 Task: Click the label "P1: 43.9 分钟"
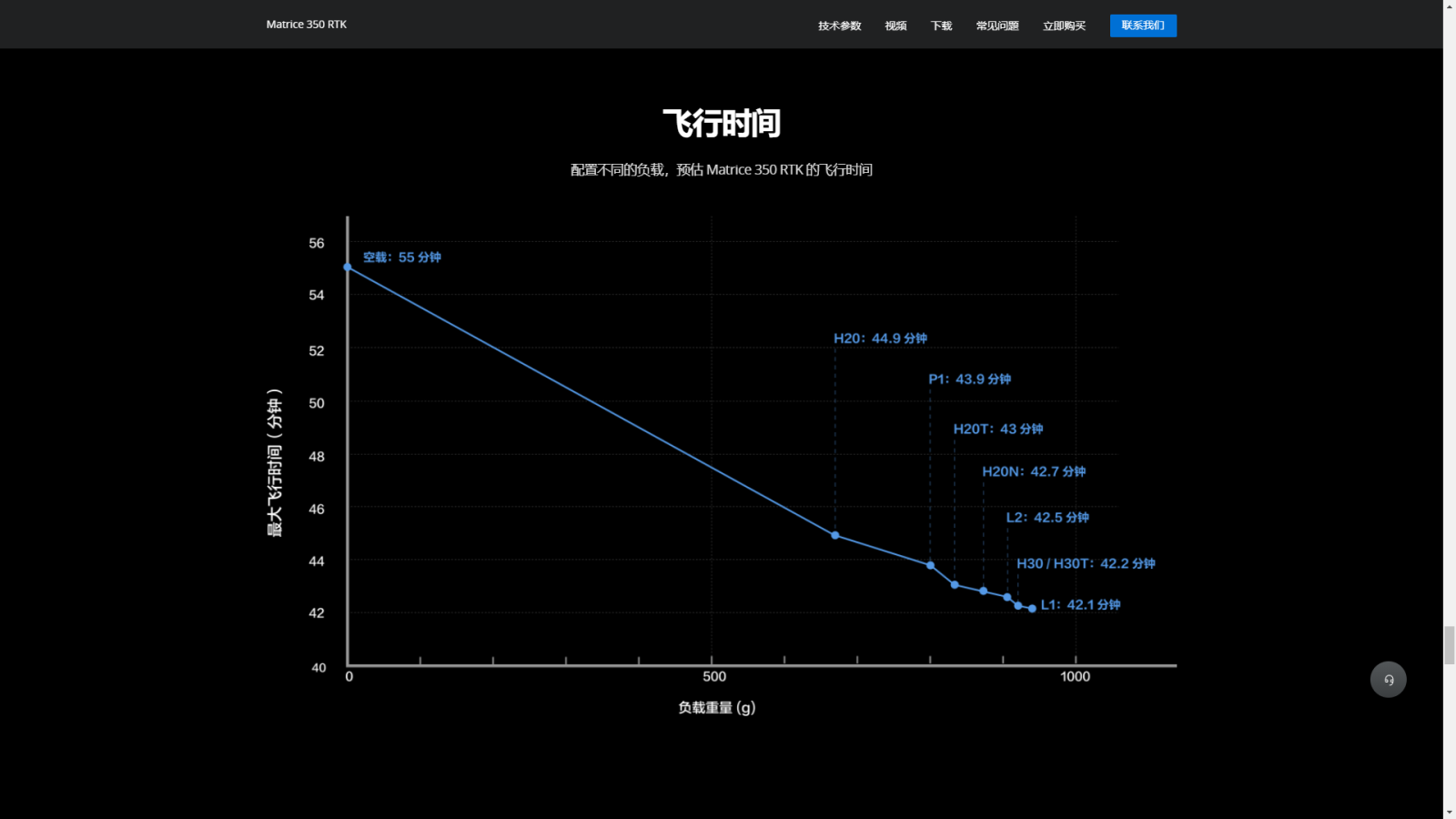tap(969, 379)
